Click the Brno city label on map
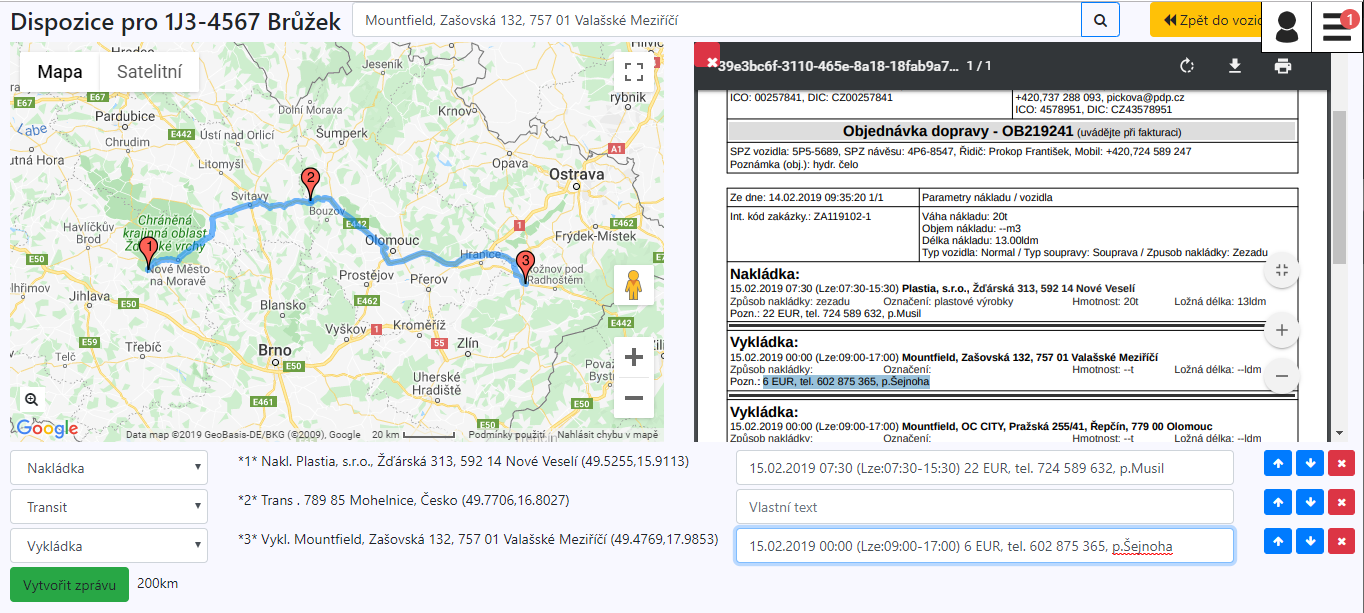The image size is (1364, 613). [x=275, y=350]
